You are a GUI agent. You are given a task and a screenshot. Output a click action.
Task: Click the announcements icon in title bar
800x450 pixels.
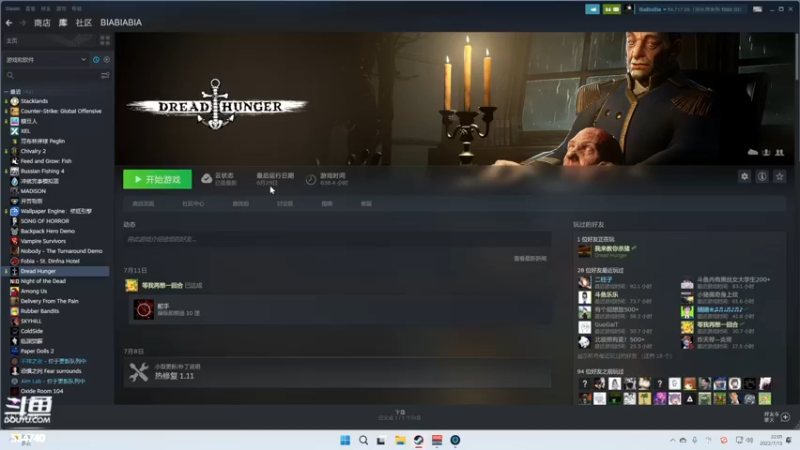[x=592, y=9]
